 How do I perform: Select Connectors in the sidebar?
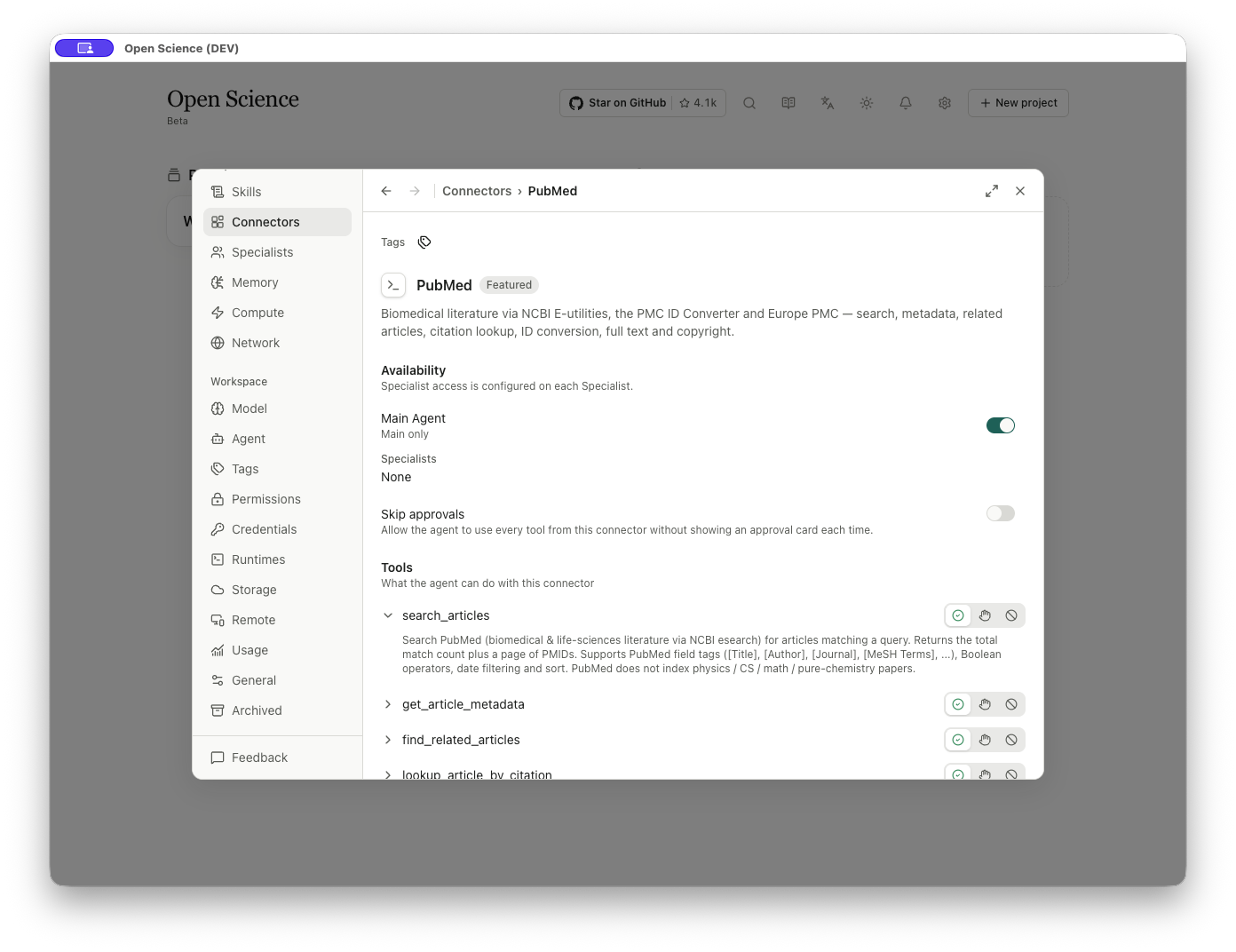[277, 222]
